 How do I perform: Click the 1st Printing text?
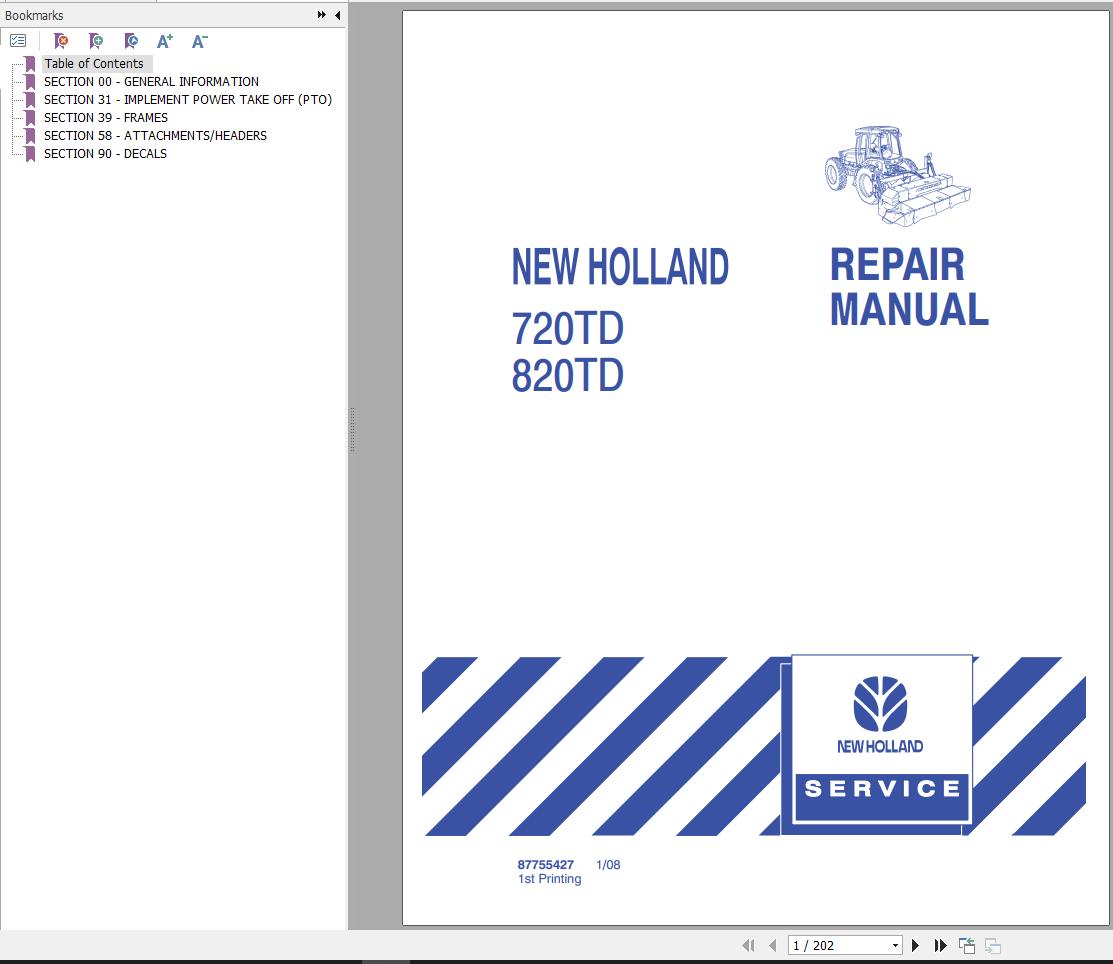(x=549, y=879)
